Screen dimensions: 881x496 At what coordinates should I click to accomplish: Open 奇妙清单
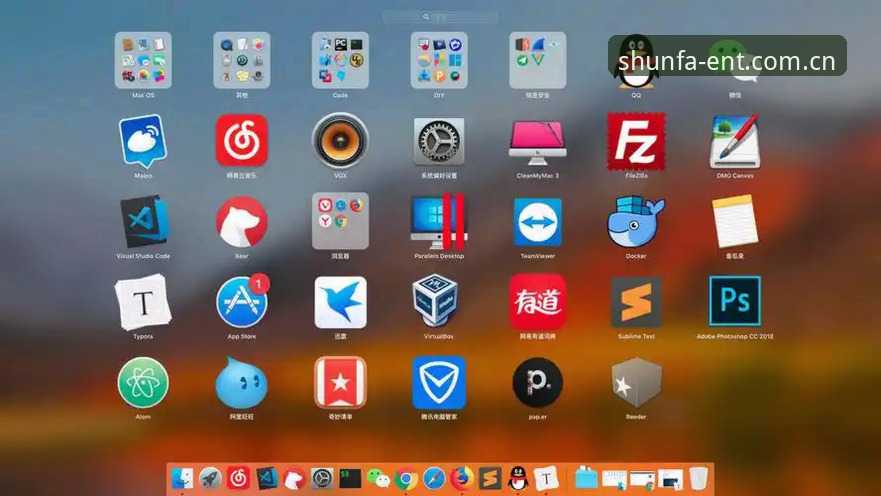(340, 383)
